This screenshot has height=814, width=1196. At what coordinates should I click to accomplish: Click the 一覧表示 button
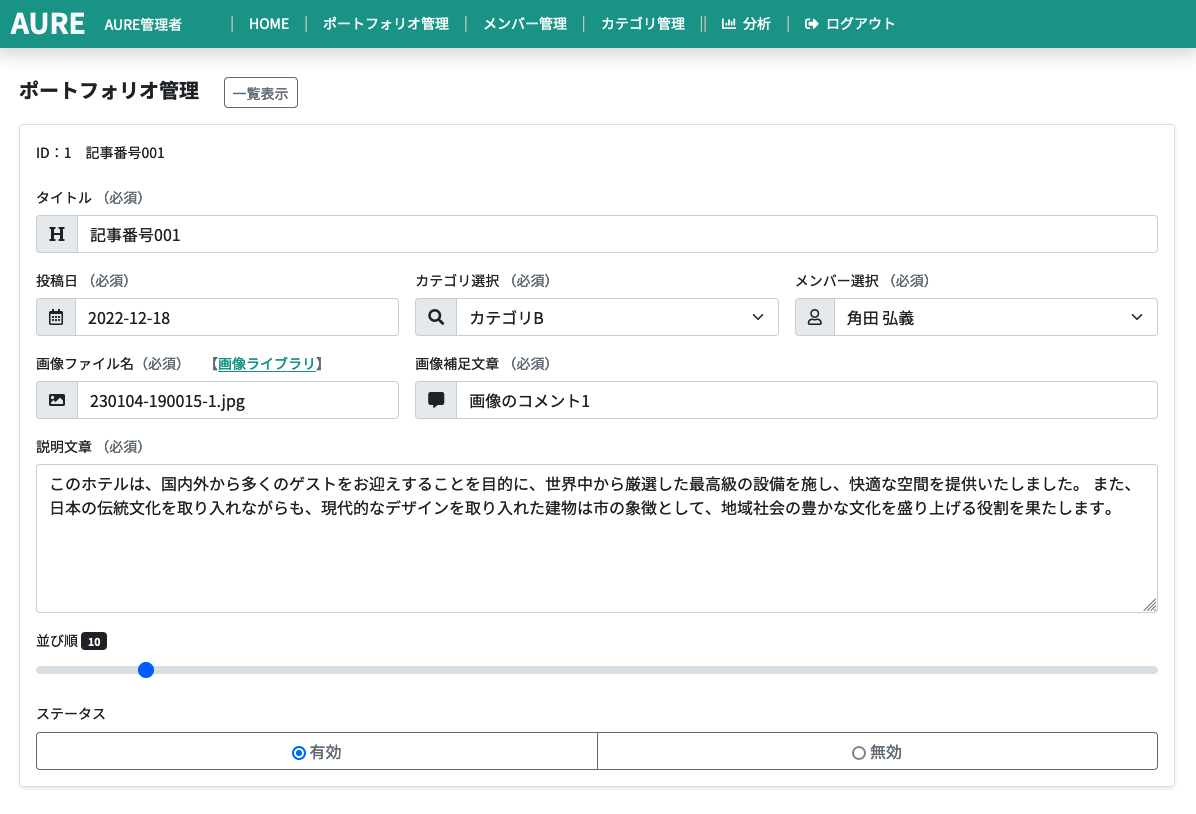(x=260, y=93)
